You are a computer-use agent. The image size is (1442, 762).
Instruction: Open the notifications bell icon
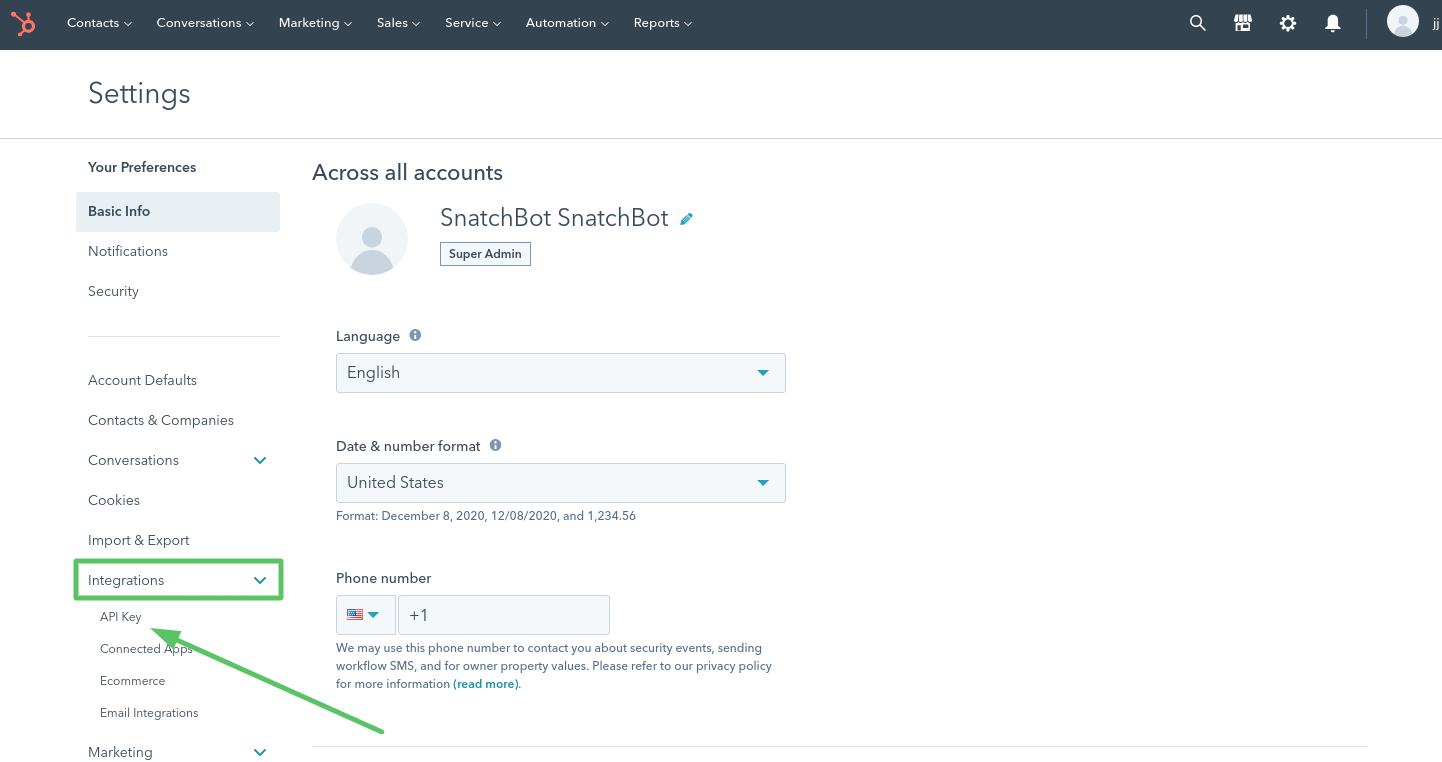tap(1333, 23)
